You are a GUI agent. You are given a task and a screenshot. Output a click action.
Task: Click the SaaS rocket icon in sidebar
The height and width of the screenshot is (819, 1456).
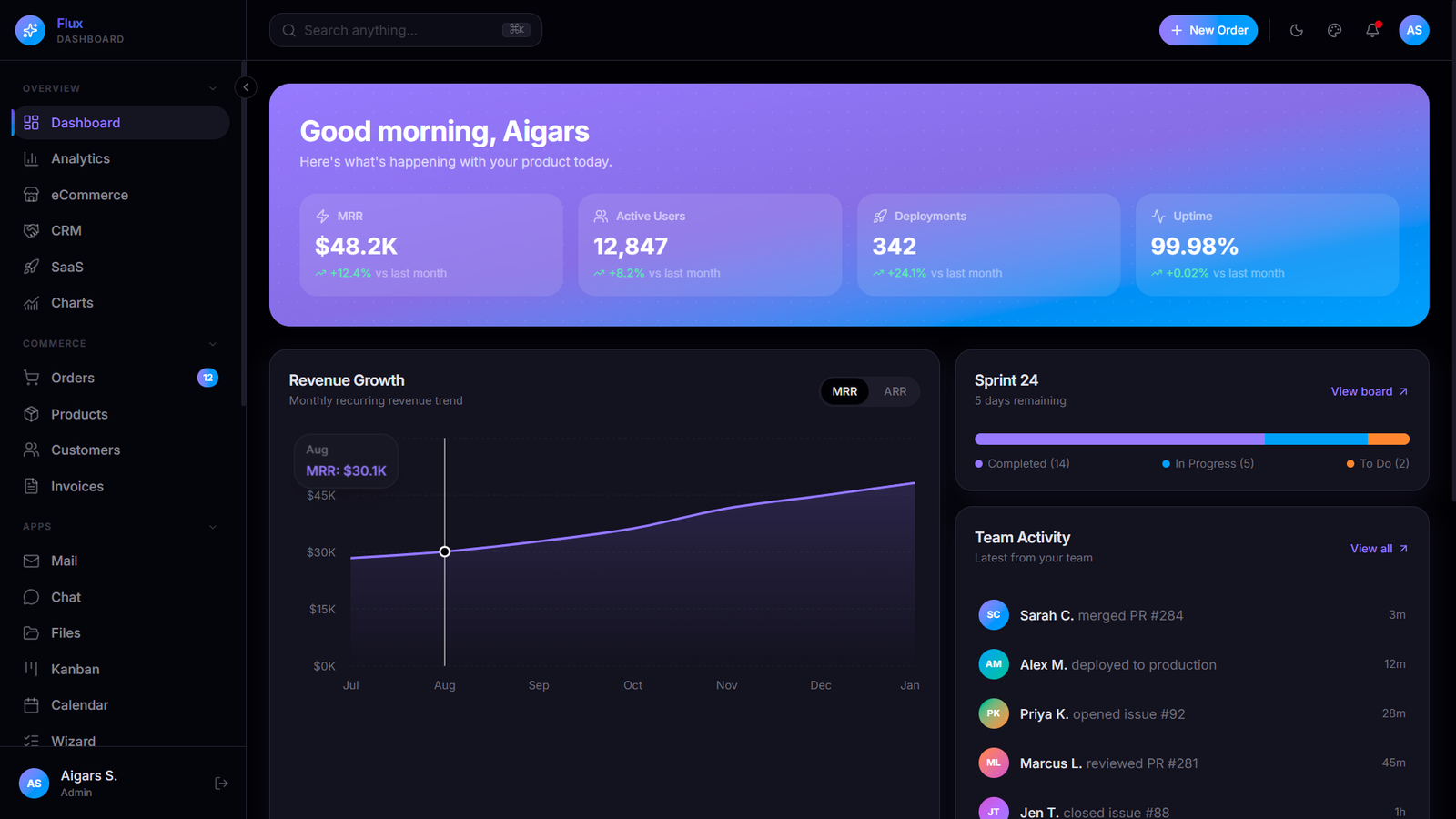(x=31, y=267)
